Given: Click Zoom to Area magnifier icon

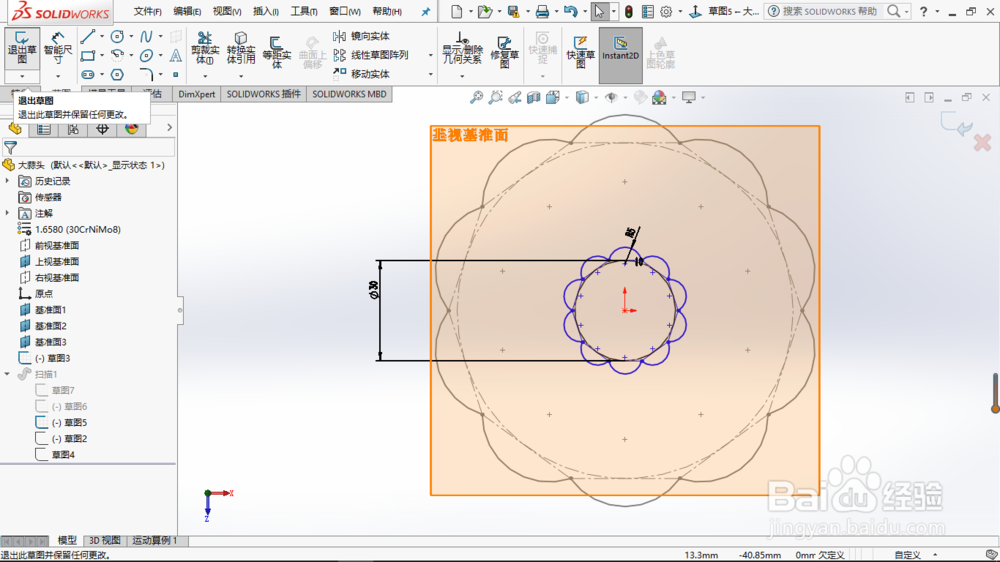Looking at the screenshot, I should click(x=496, y=98).
